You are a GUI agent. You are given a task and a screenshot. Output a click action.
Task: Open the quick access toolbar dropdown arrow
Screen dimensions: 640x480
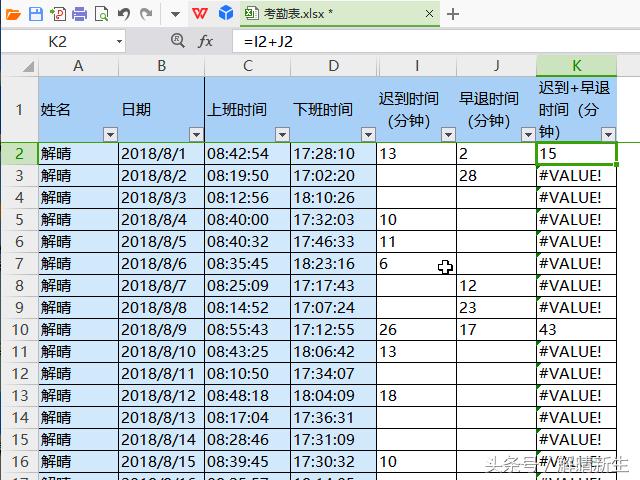coord(175,15)
